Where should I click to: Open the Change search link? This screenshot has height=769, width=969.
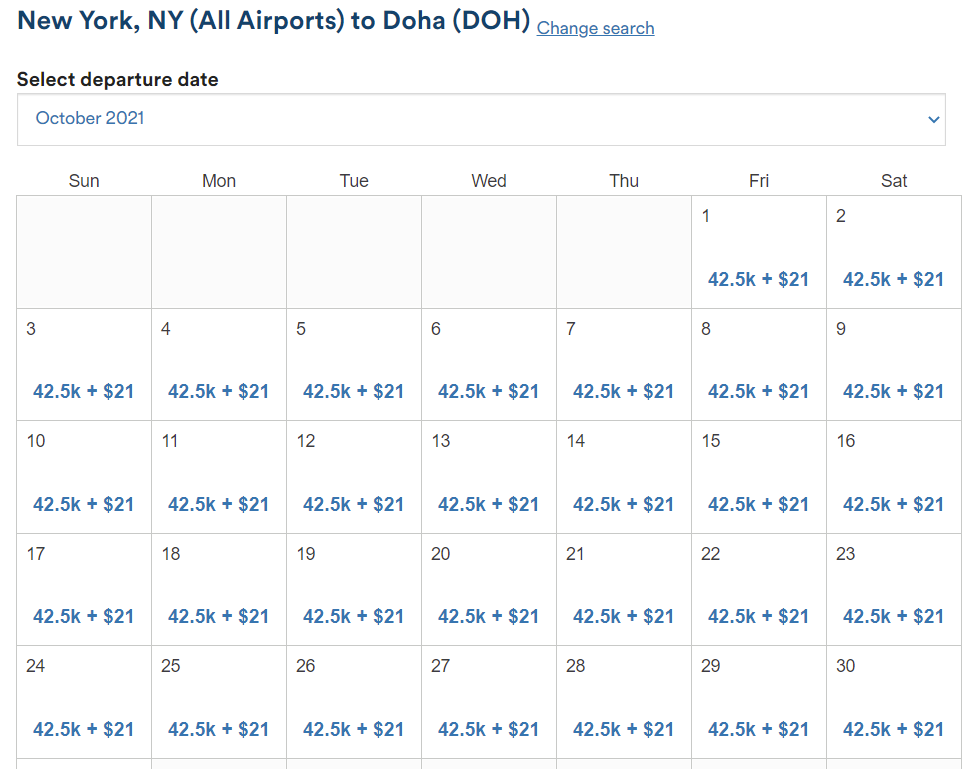pos(594,28)
